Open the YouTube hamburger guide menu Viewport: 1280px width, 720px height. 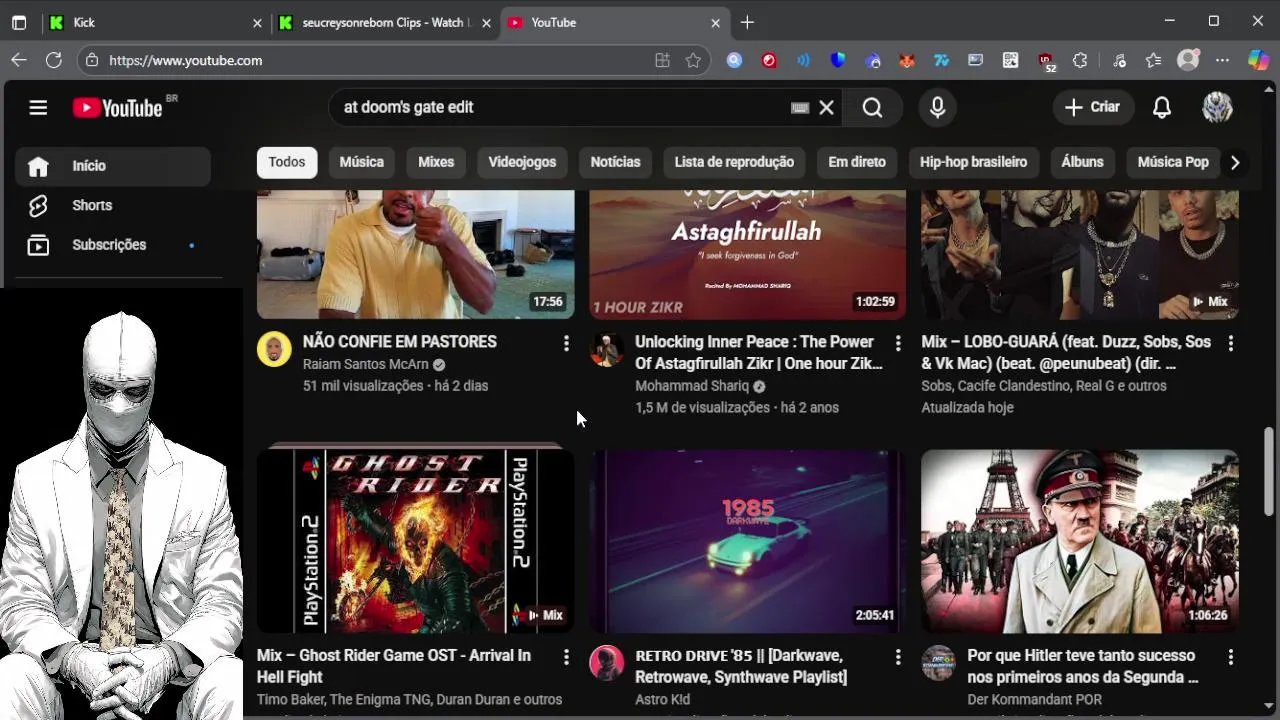coord(38,107)
